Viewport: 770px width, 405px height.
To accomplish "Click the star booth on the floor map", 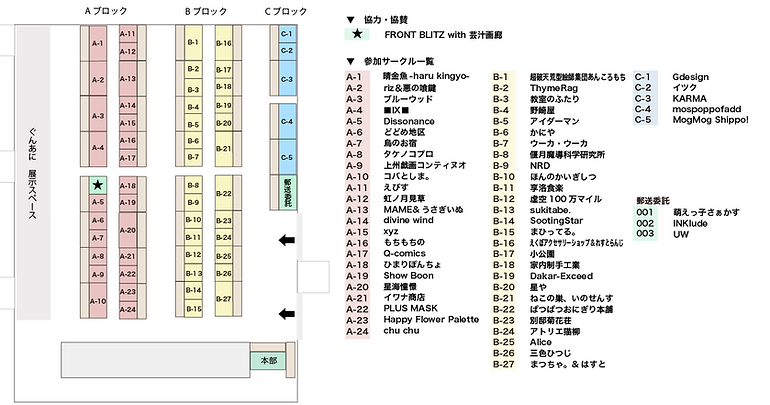I will click(98, 185).
